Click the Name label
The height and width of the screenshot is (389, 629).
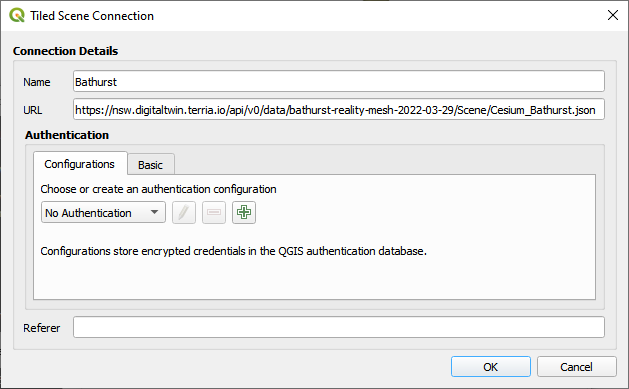tap(37, 82)
